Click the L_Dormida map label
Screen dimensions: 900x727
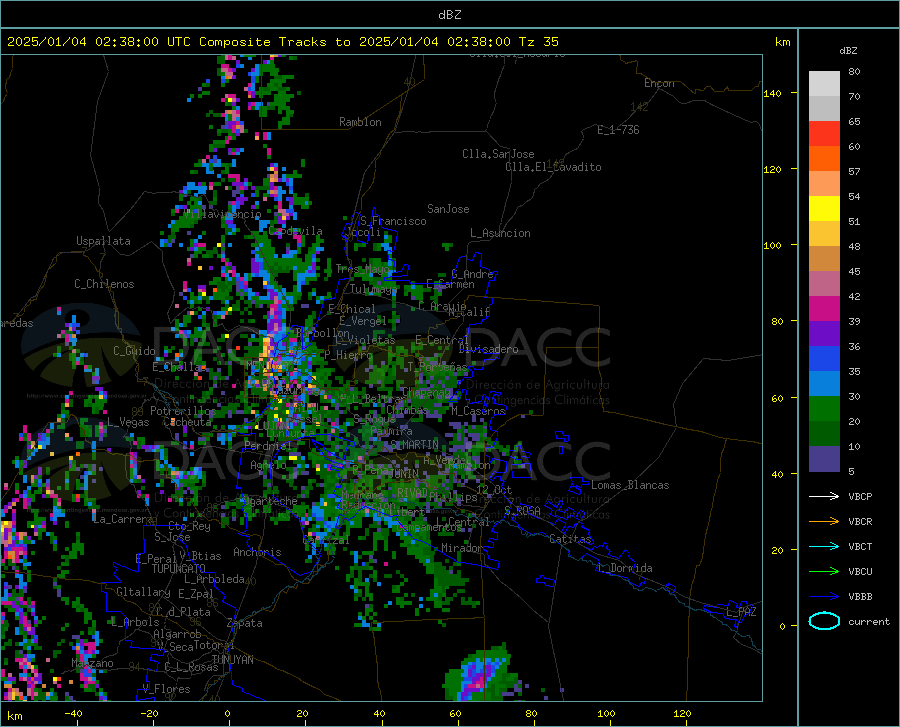point(624,568)
